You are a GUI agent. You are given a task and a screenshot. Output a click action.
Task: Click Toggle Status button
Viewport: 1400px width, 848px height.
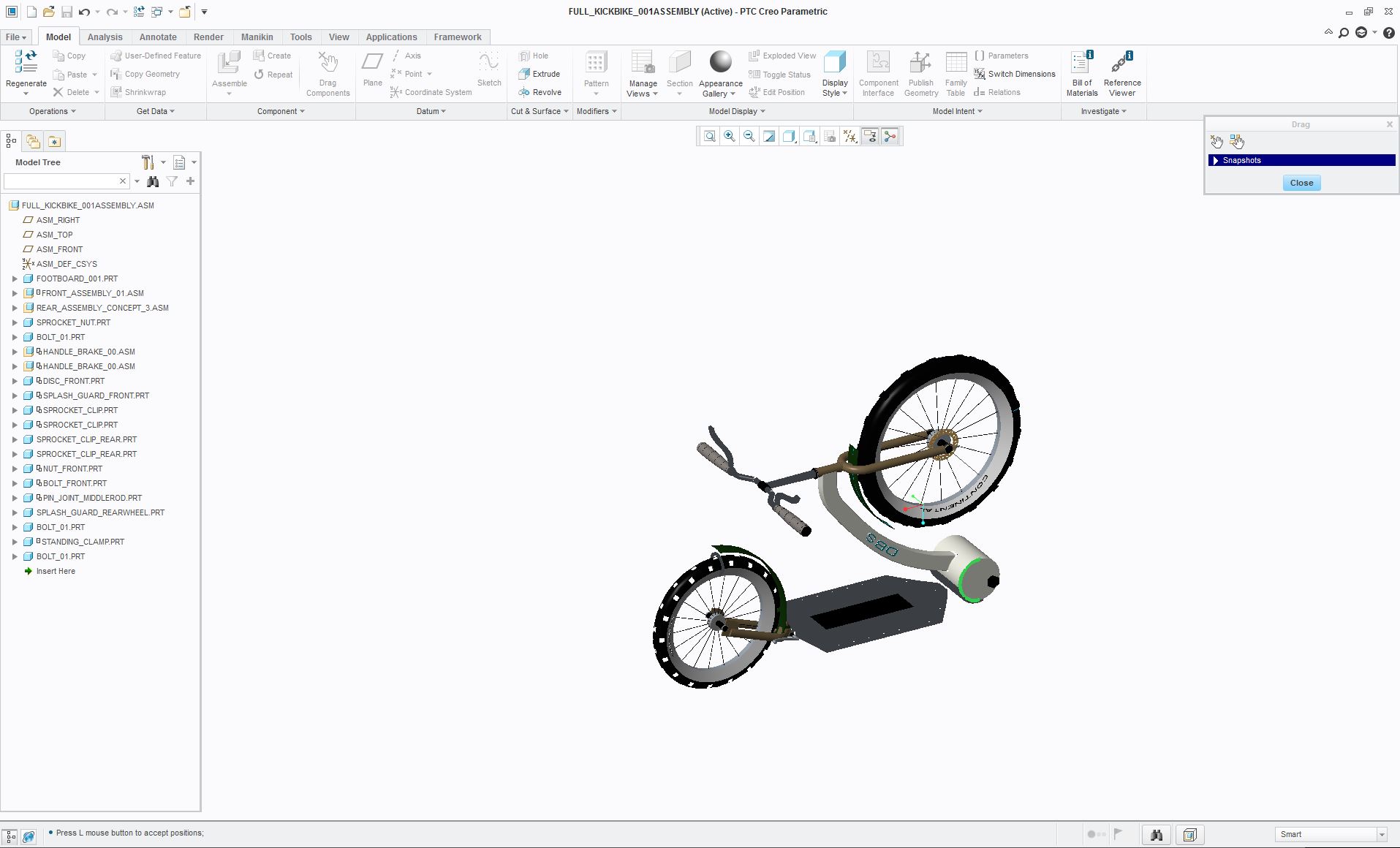pos(779,75)
